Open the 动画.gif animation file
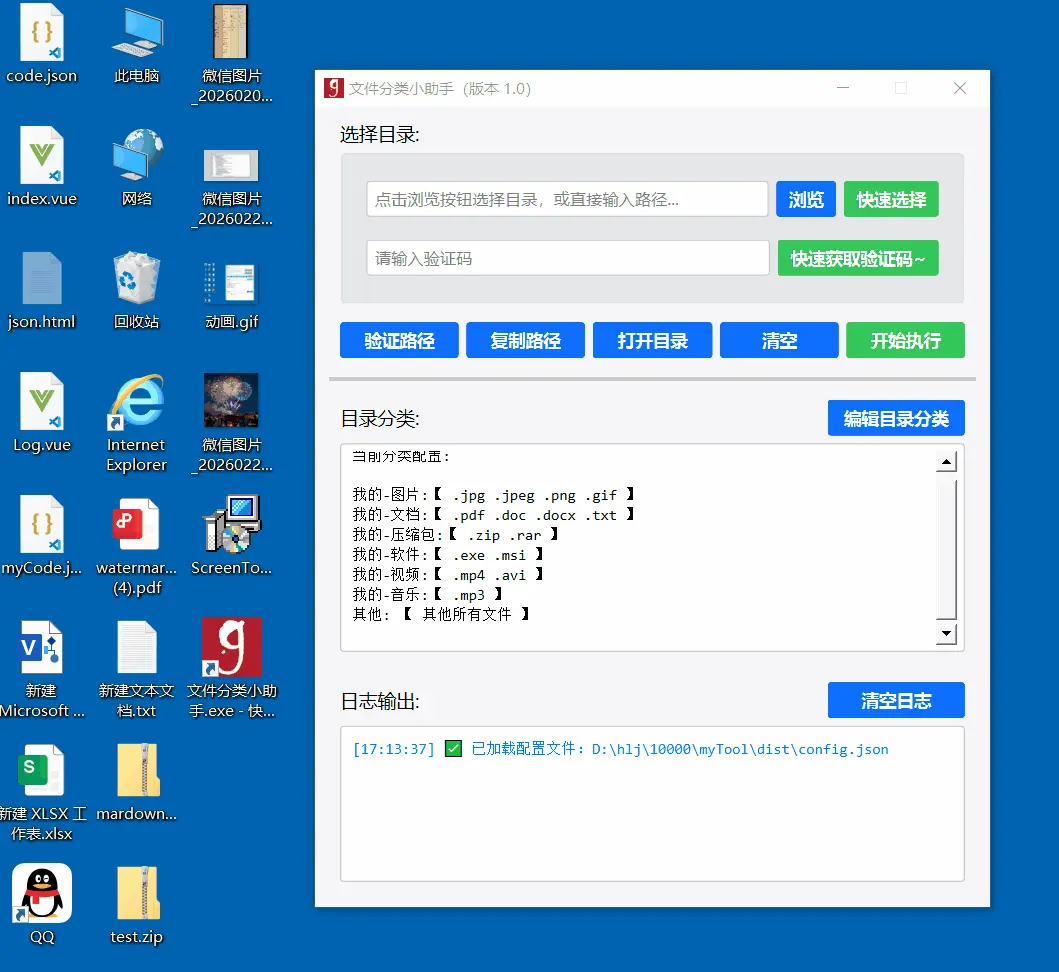Image resolution: width=1059 pixels, height=972 pixels. click(x=231, y=279)
